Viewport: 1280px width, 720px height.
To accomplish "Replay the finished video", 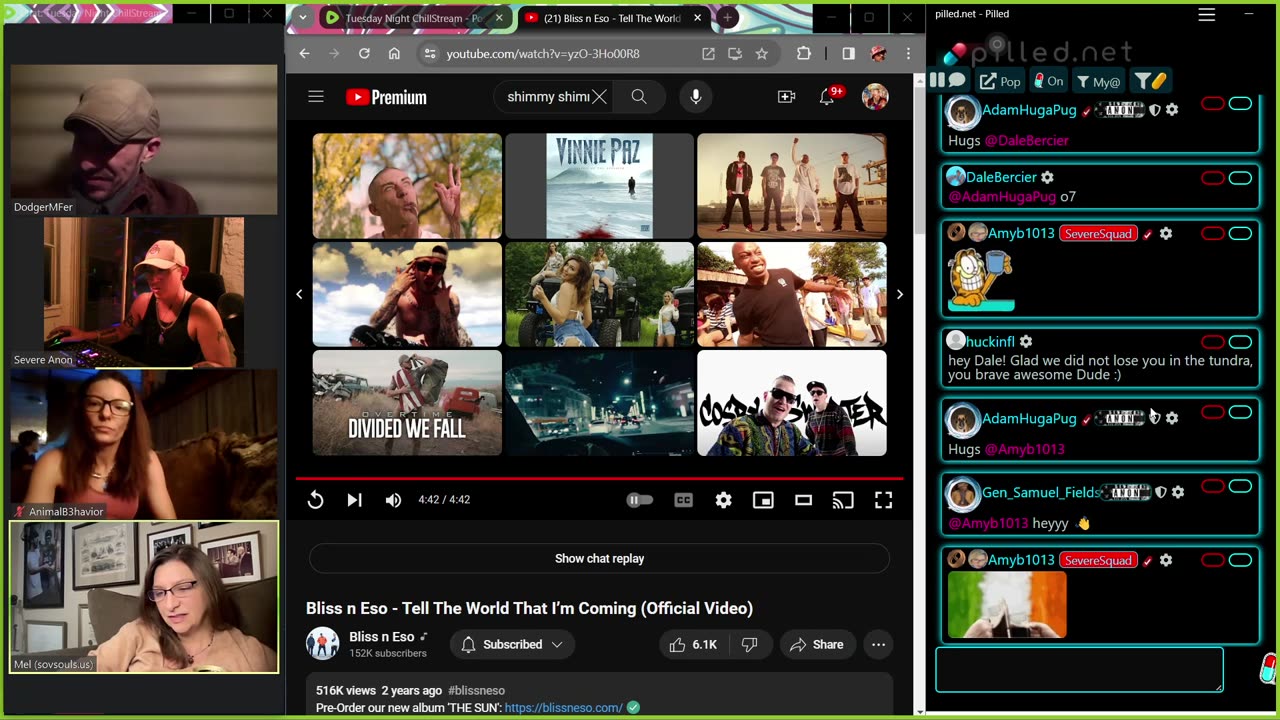I will point(315,500).
